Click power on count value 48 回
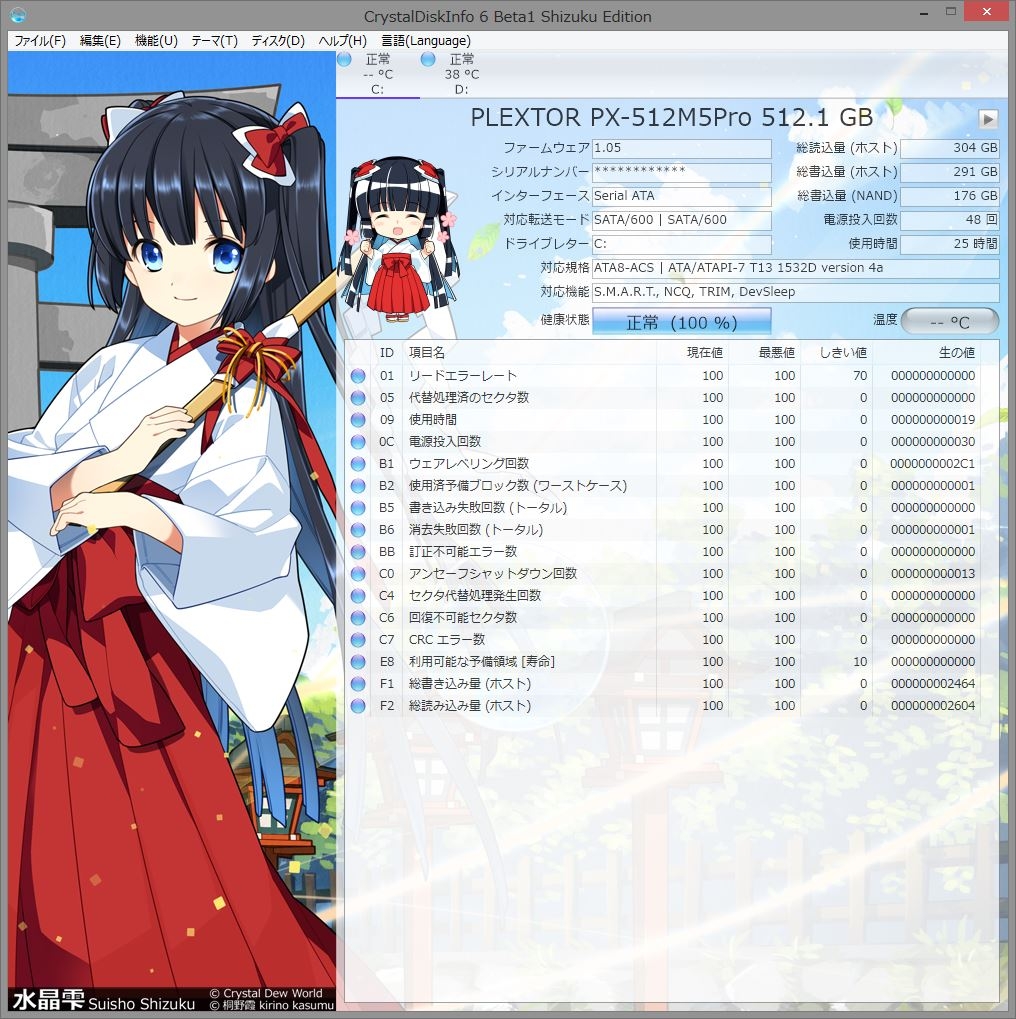 [x=950, y=220]
